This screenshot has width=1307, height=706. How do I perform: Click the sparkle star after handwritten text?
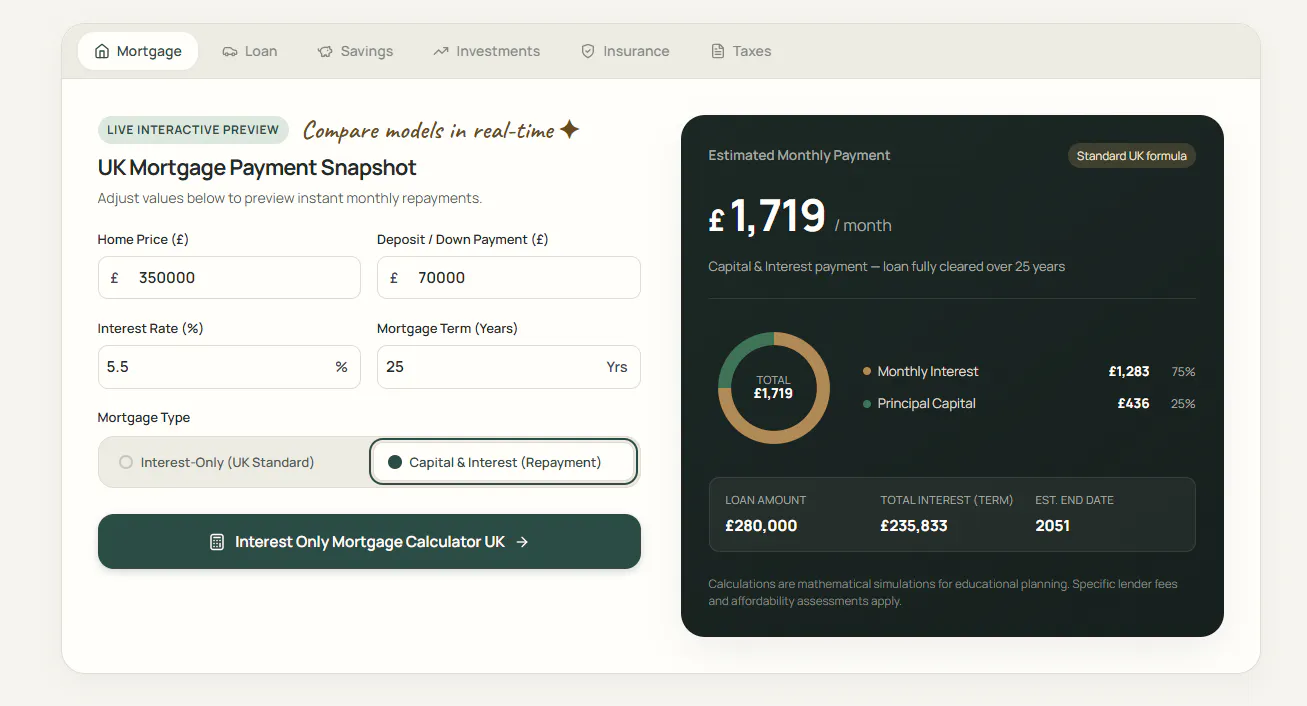coord(569,130)
